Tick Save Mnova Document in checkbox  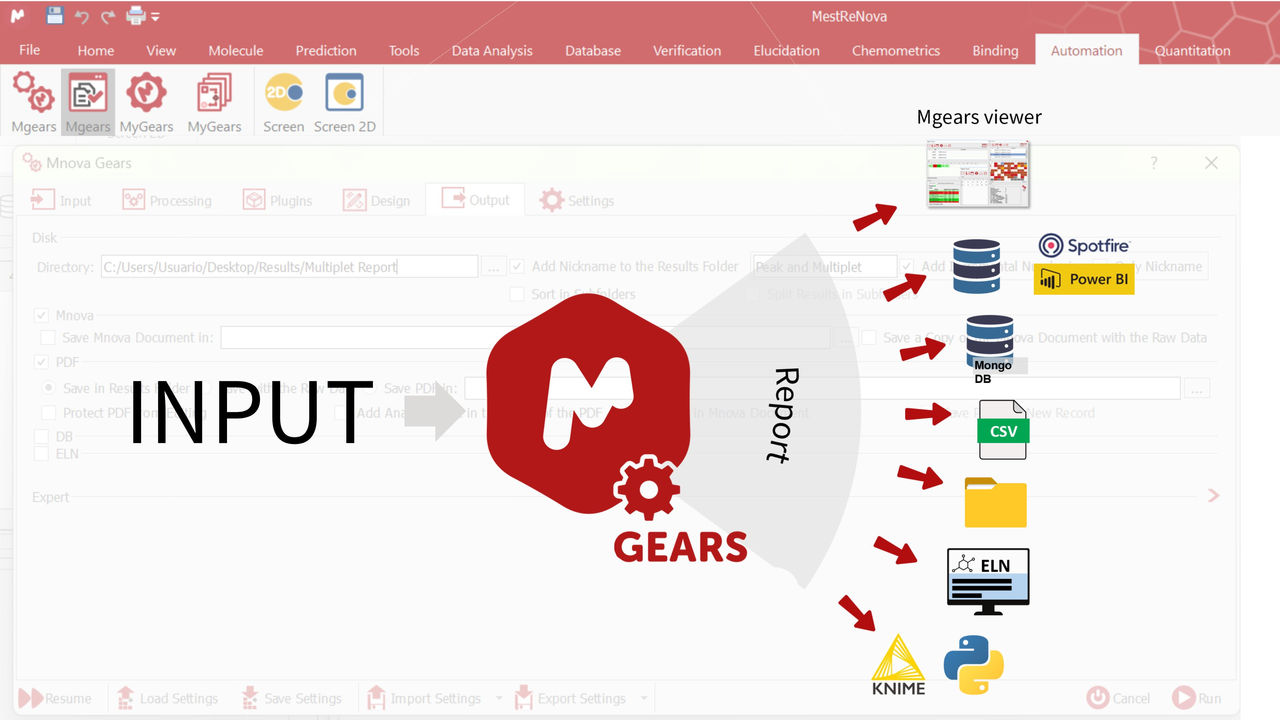pos(48,338)
